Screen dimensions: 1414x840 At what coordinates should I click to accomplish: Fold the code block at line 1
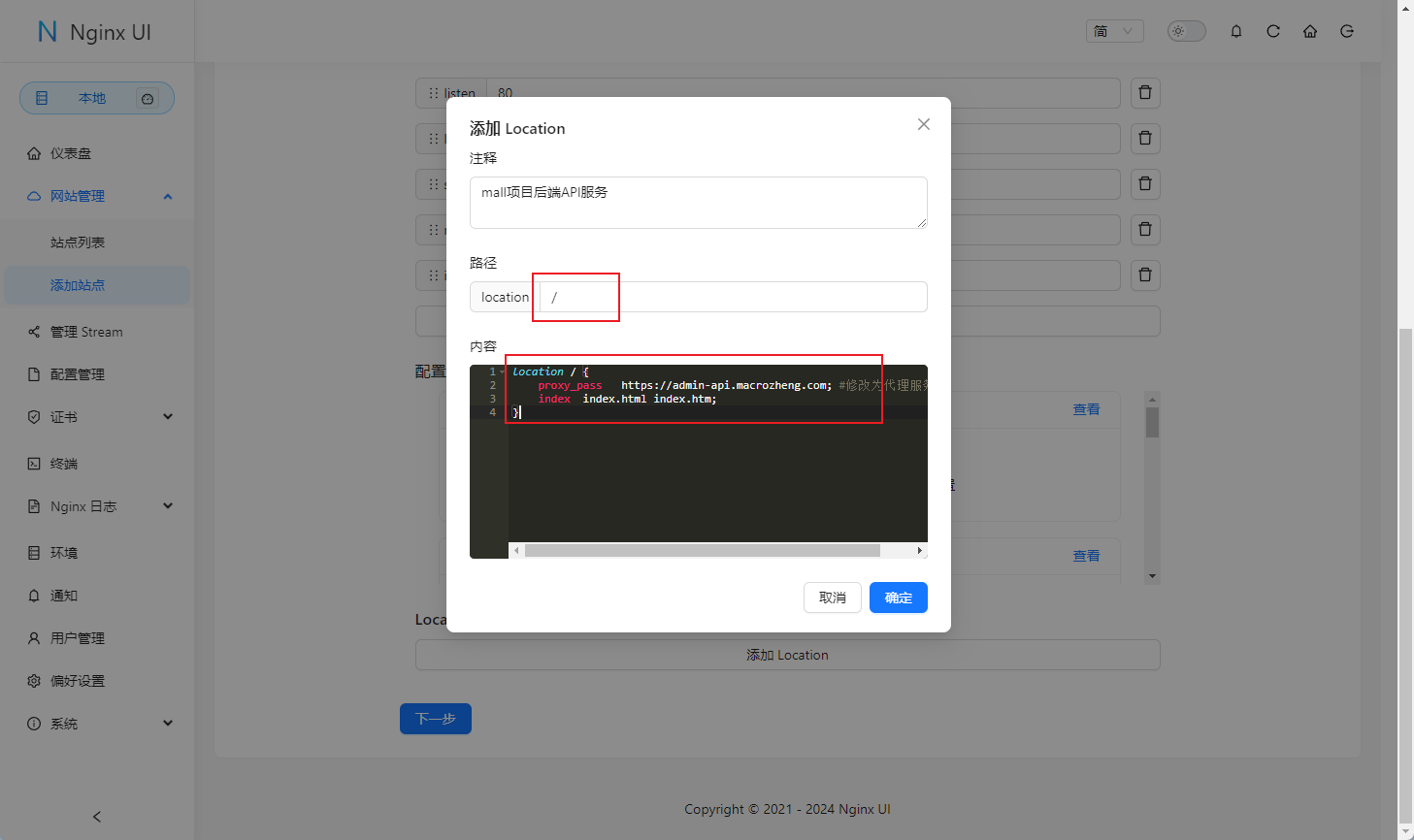[x=502, y=372]
